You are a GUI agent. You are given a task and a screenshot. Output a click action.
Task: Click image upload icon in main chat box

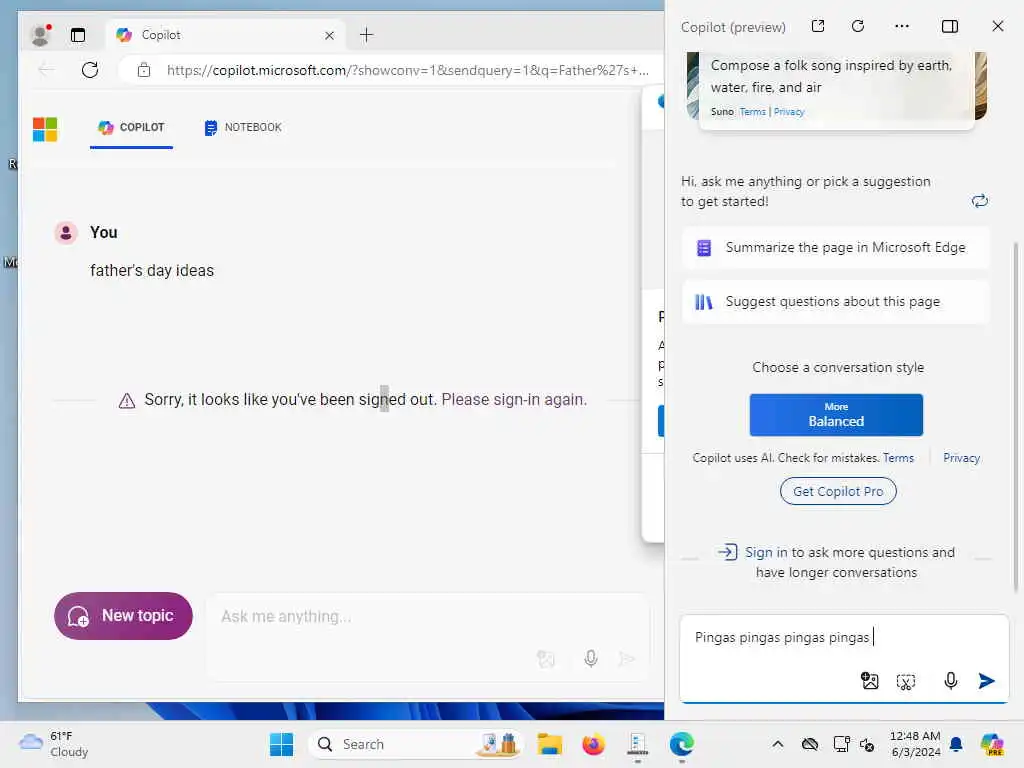click(x=546, y=659)
